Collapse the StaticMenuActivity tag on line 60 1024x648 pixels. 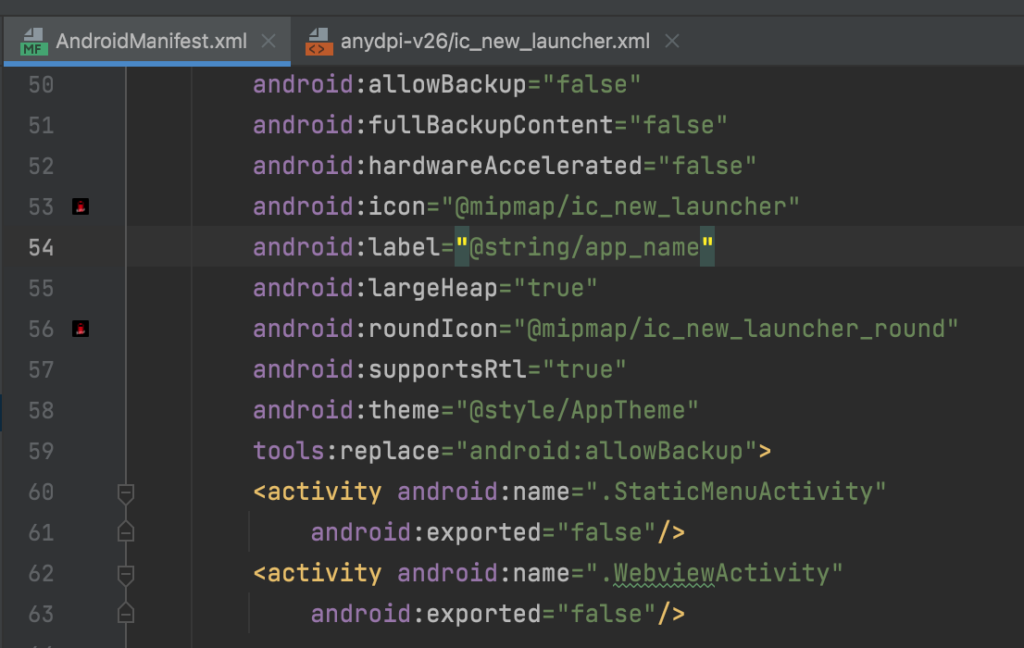coord(126,492)
